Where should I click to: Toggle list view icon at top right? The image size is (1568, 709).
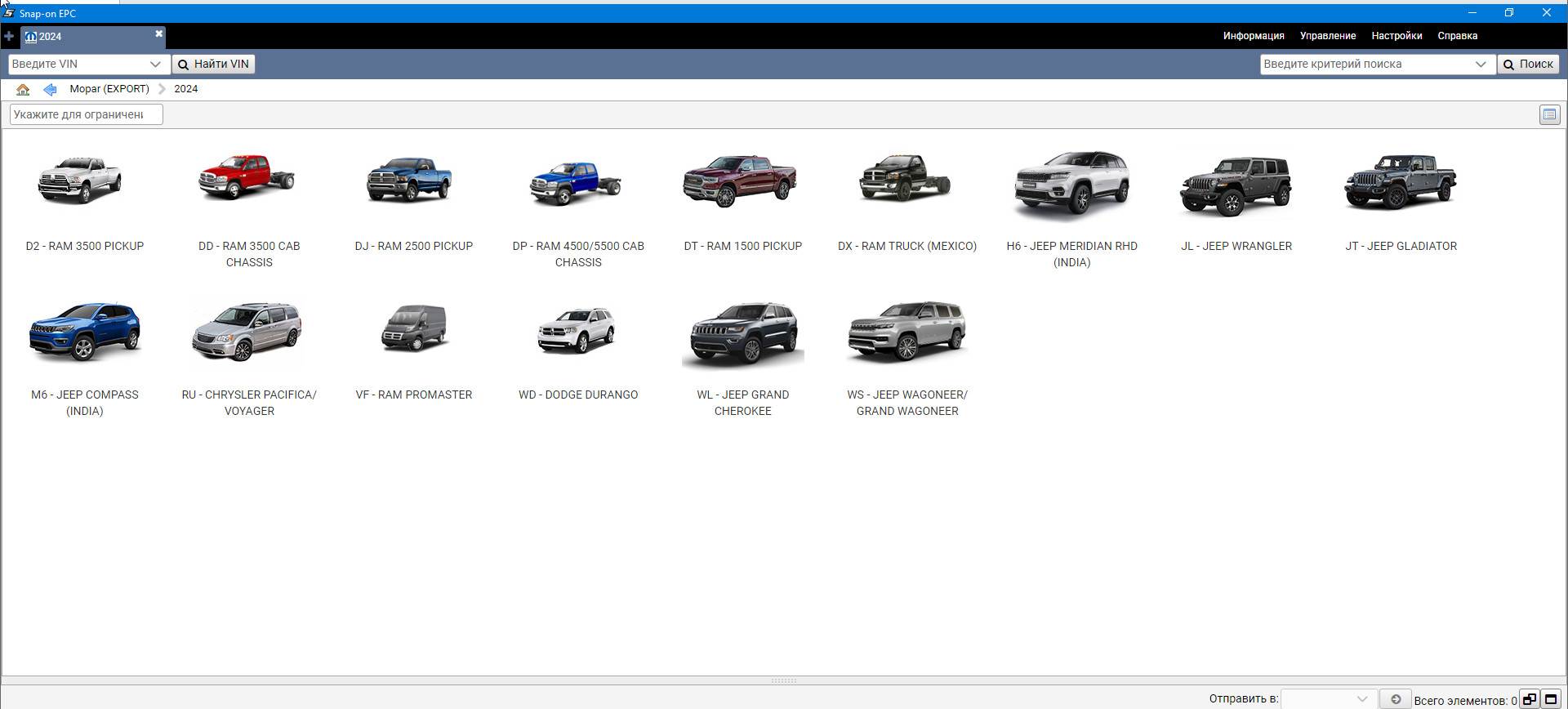(x=1549, y=114)
